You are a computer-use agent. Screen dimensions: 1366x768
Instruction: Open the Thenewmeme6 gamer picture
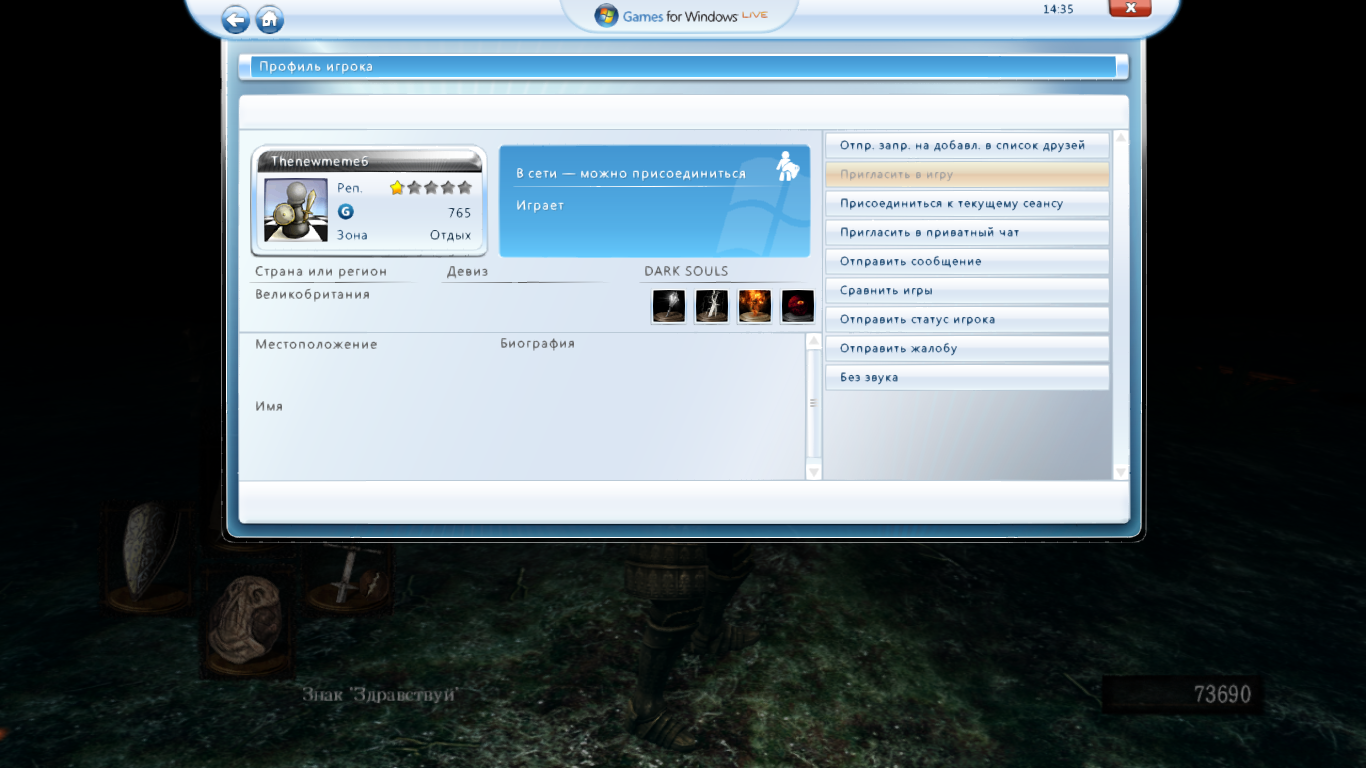[x=296, y=210]
